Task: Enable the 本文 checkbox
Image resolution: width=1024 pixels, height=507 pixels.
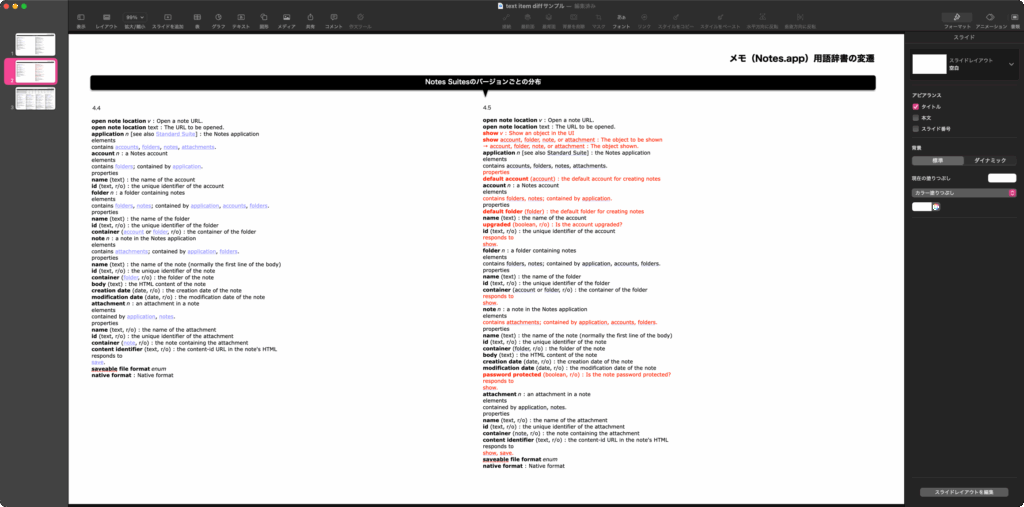Action: point(915,117)
